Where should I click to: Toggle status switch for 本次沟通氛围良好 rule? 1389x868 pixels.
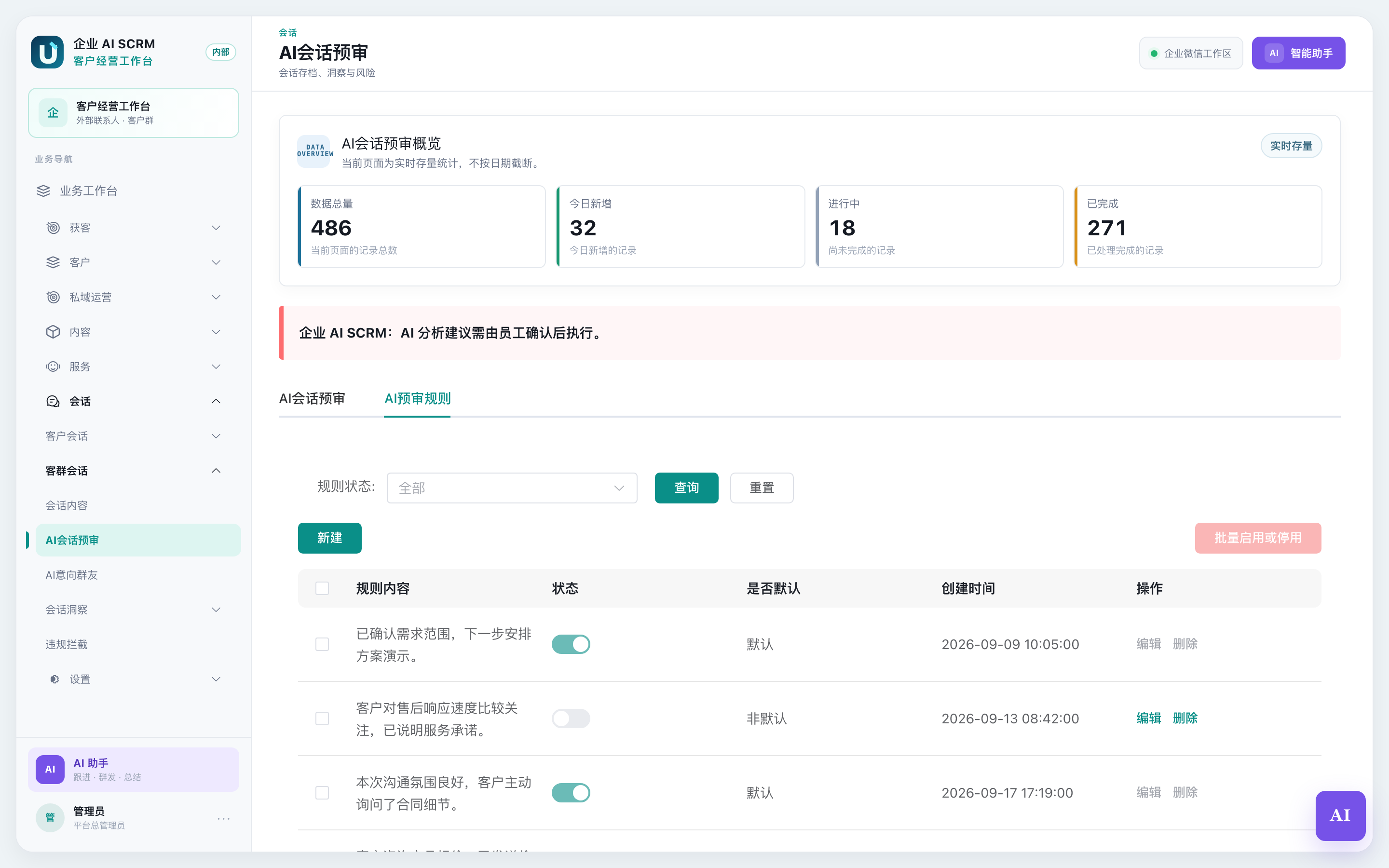coord(571,793)
